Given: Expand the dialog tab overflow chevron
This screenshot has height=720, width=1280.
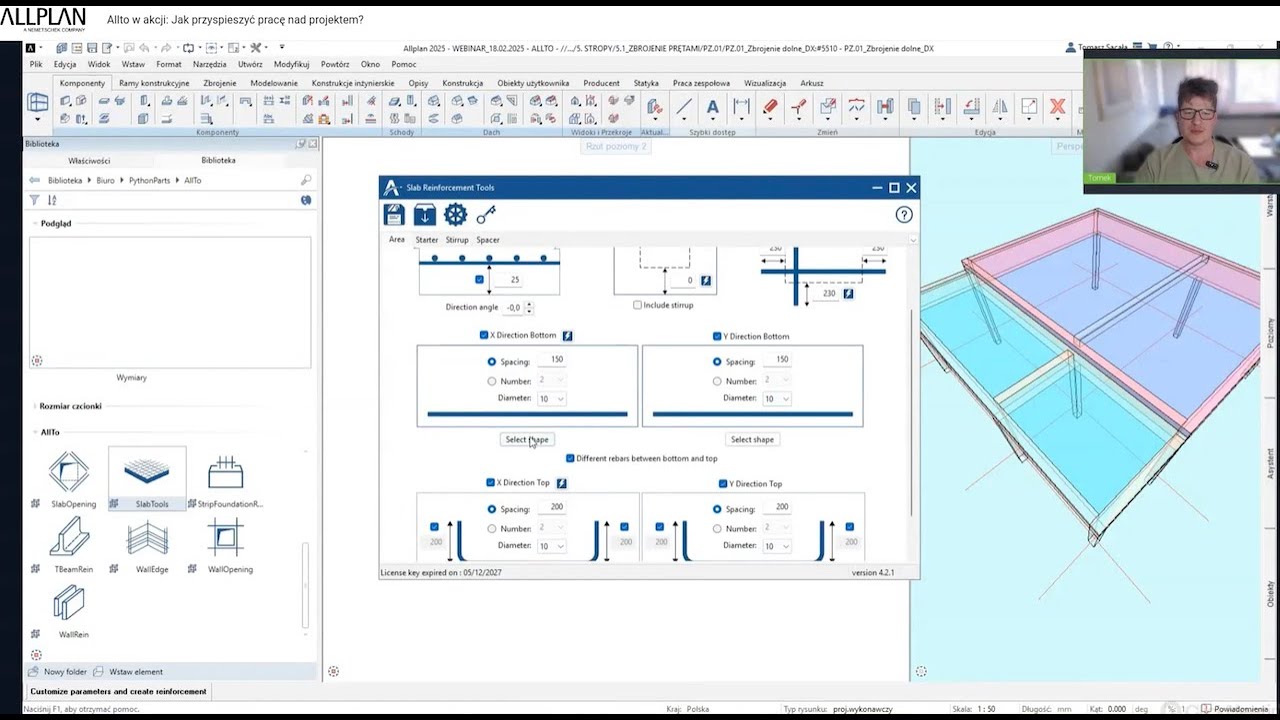Looking at the screenshot, I should (x=912, y=240).
